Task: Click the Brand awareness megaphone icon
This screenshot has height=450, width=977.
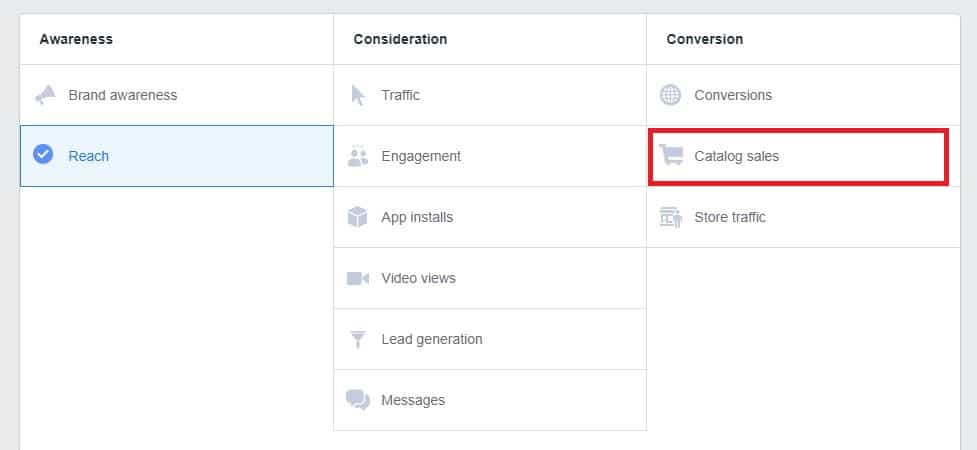Action: 43,96
